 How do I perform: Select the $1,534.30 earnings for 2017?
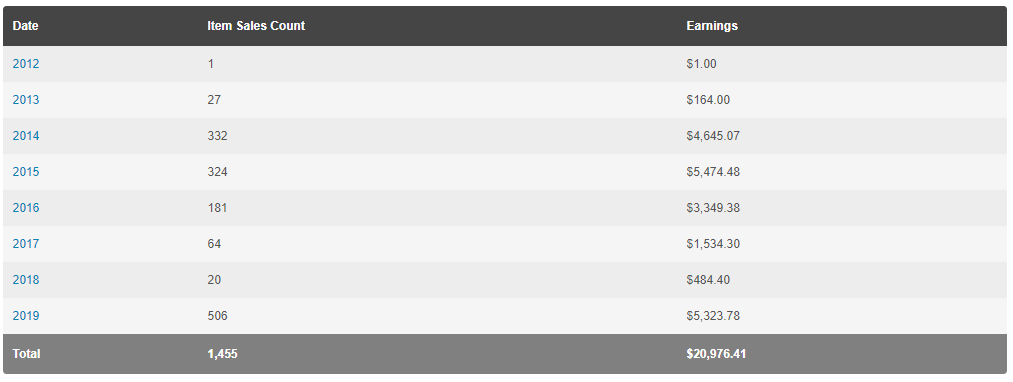tap(713, 244)
